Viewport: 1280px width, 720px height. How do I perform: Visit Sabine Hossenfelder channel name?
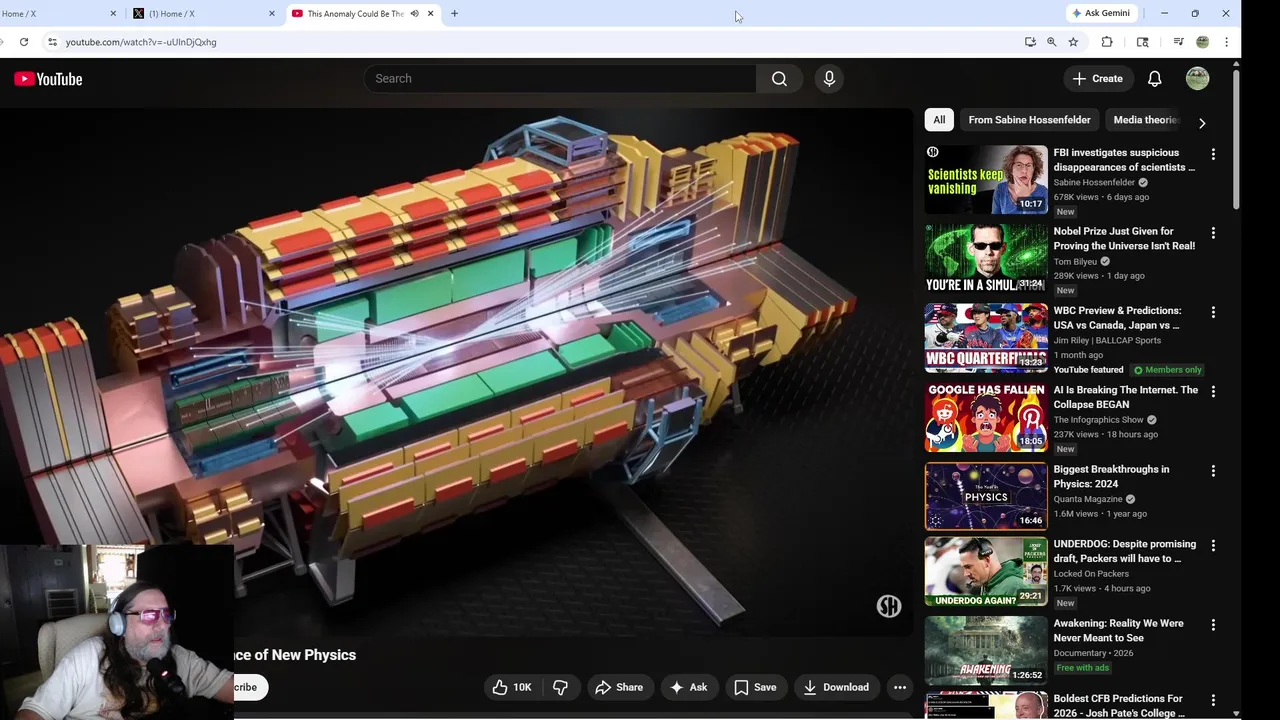click(x=1094, y=183)
